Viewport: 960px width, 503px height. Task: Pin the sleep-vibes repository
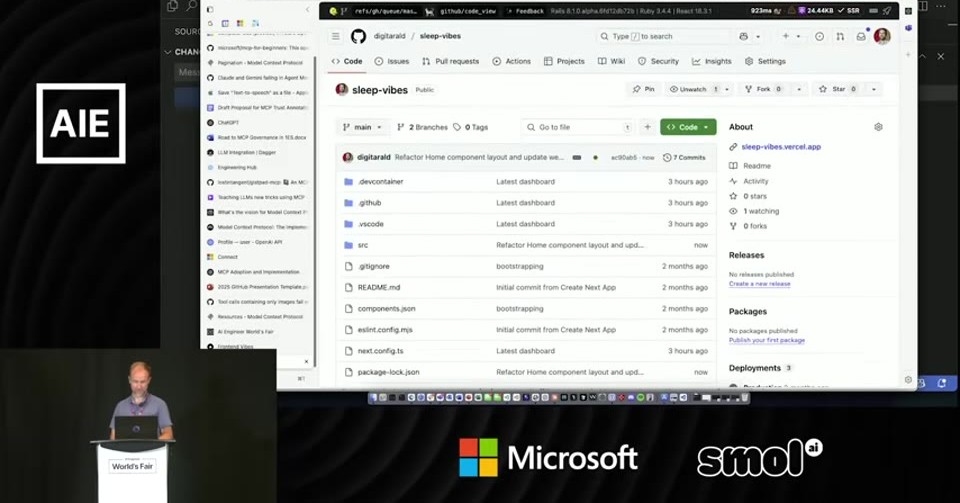(x=643, y=89)
